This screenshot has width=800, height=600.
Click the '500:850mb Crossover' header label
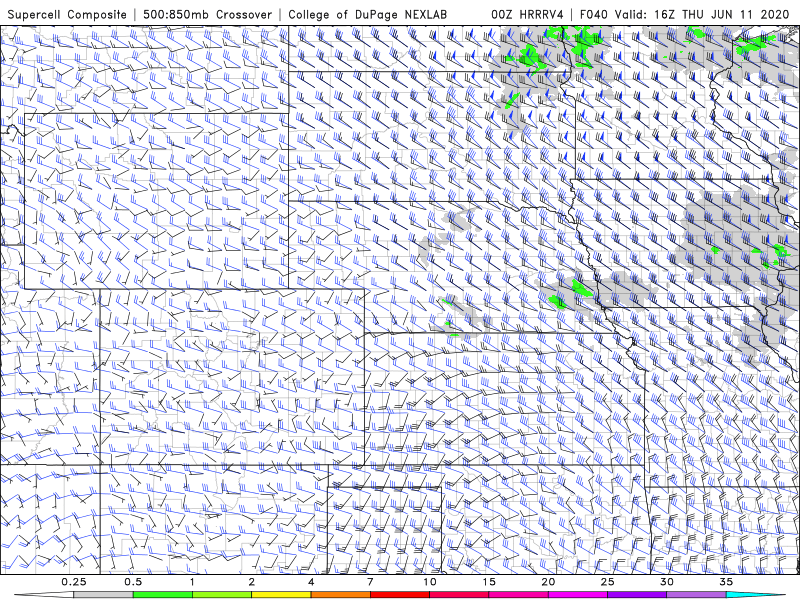point(208,14)
